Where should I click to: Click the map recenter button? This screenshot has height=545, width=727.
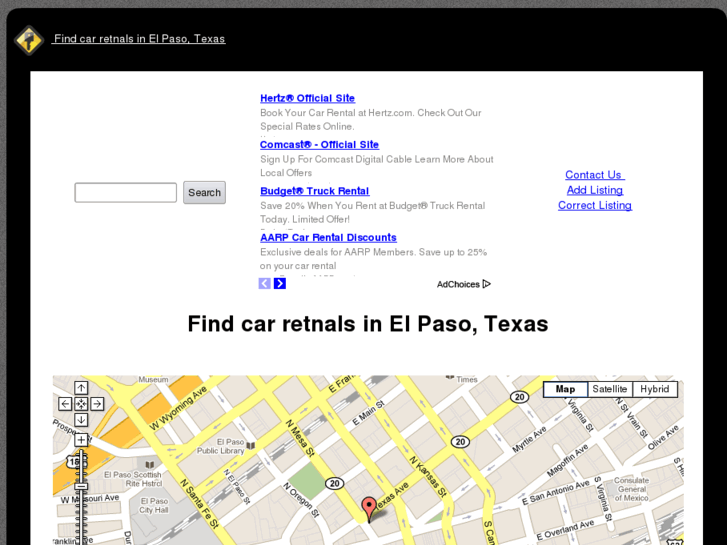pyautogui.click(x=81, y=404)
